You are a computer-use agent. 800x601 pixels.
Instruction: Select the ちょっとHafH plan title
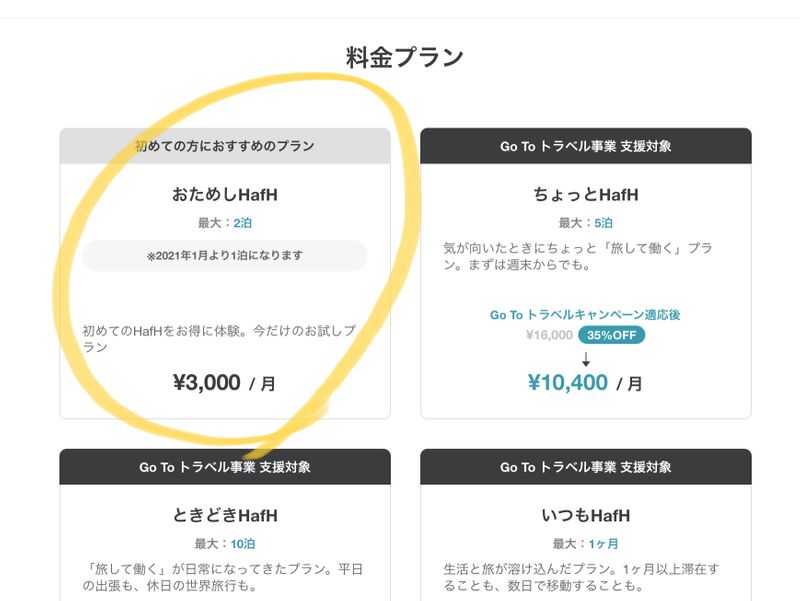[x=585, y=194]
